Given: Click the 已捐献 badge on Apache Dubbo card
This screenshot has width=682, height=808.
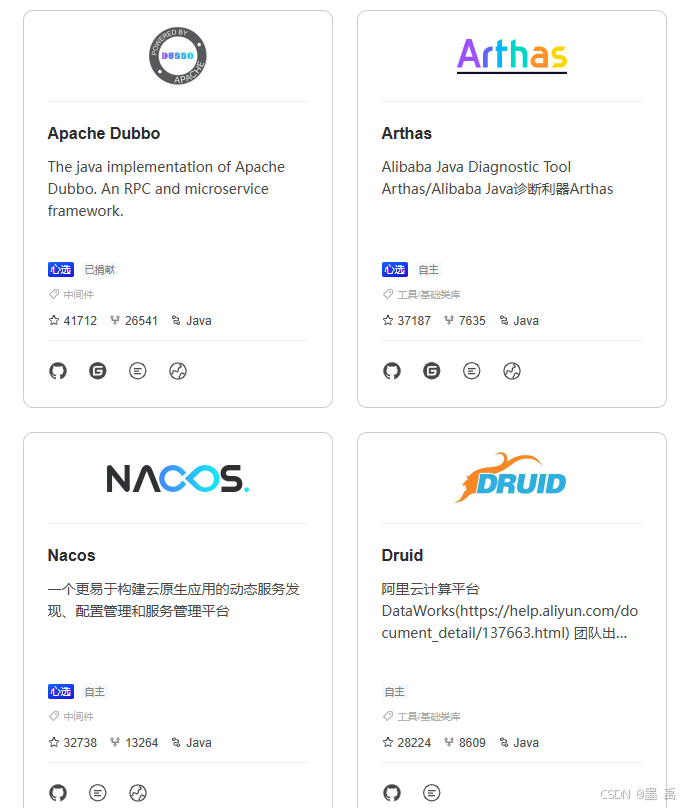Looking at the screenshot, I should (x=99, y=270).
